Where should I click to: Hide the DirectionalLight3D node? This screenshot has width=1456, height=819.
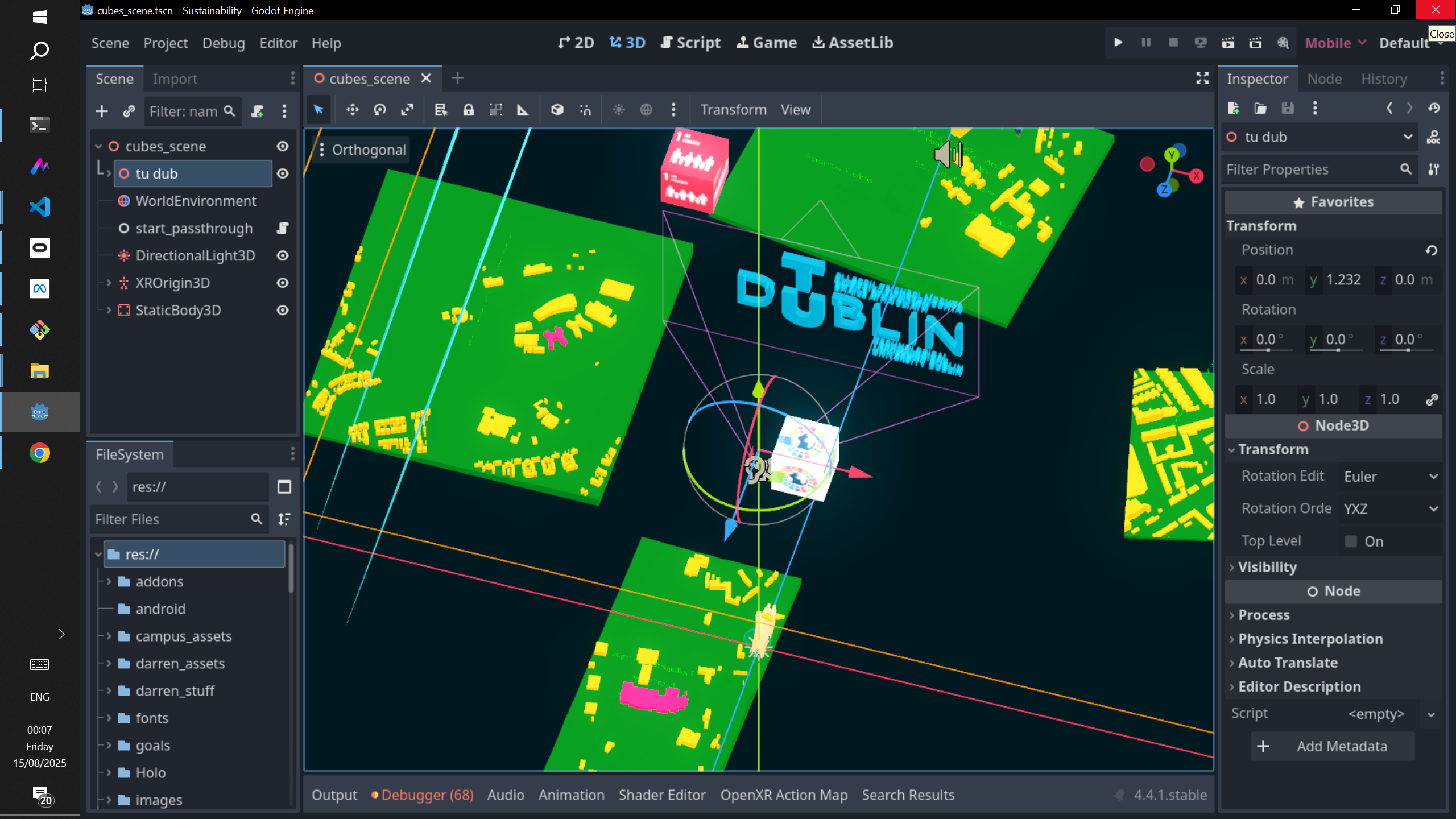283,255
